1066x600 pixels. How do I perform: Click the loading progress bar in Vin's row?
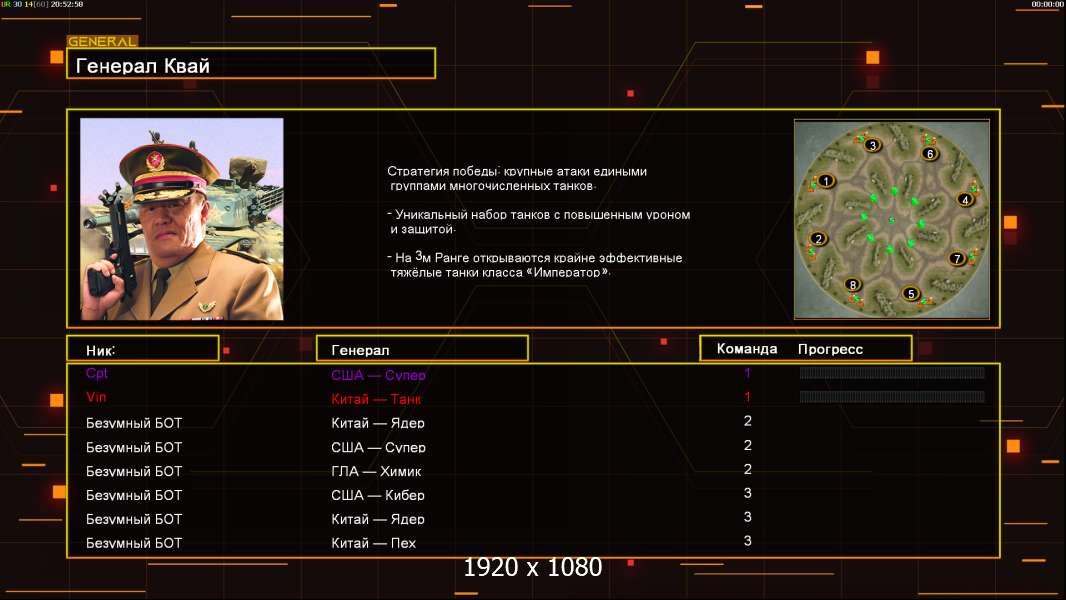point(892,396)
